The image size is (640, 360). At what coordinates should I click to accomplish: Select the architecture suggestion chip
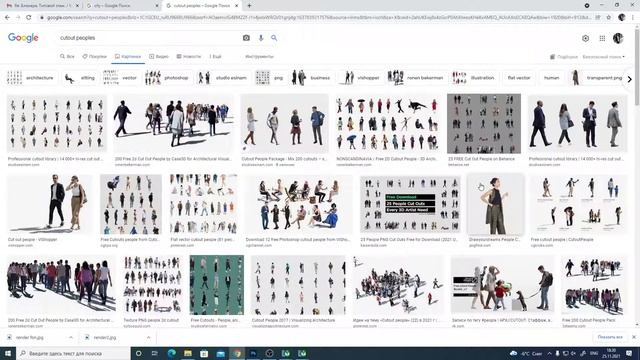pyautogui.click(x=31, y=78)
